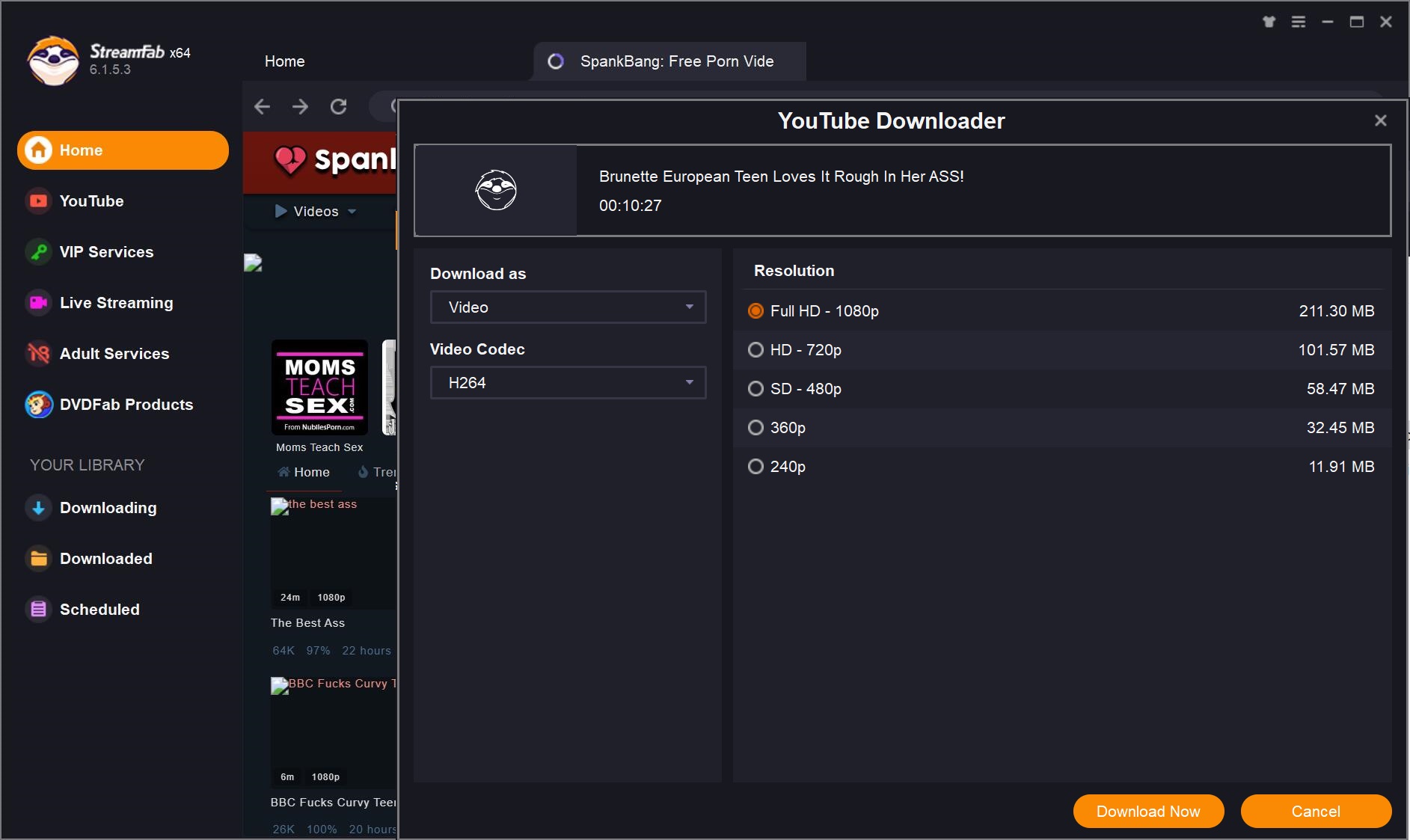
Task: Open the hamburger main menu
Action: pos(1299,22)
